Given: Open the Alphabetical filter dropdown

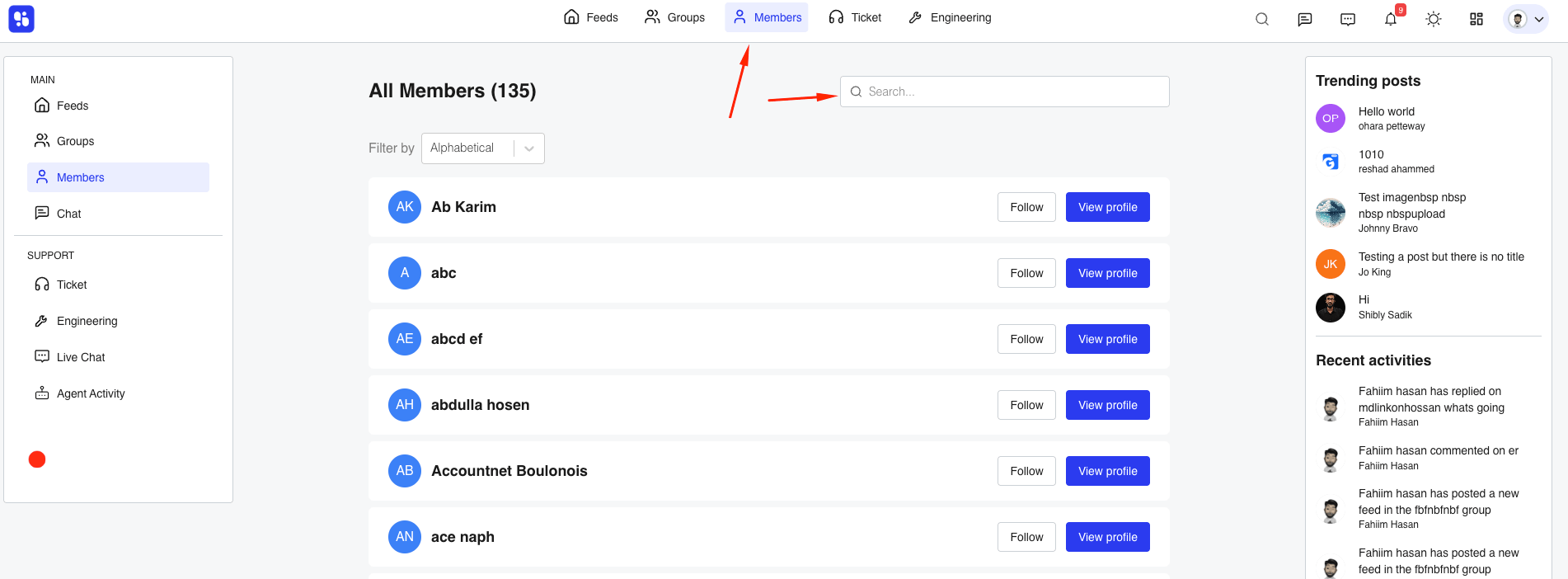Looking at the screenshot, I should [x=483, y=148].
